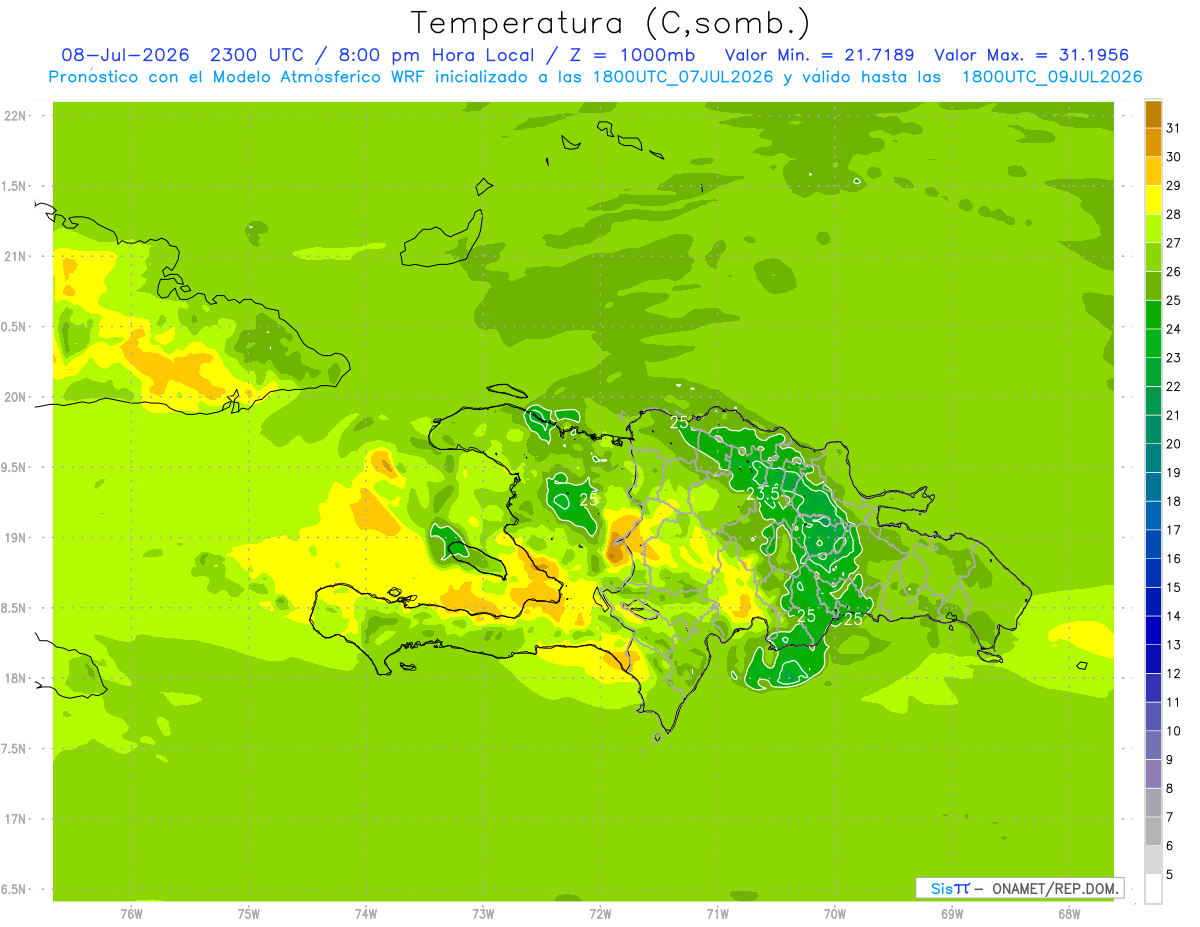Pick the yellow swatch between 28 and 29
The height and width of the screenshot is (927, 1200).
click(1153, 200)
